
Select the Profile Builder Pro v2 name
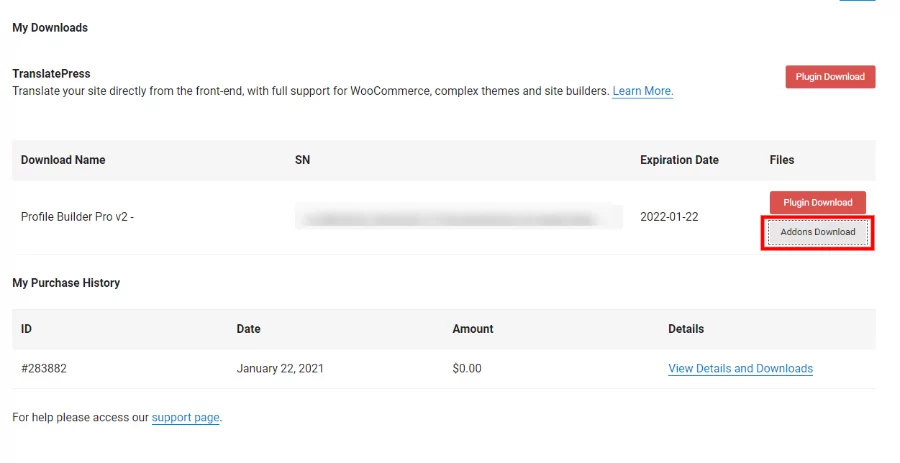coord(77,217)
